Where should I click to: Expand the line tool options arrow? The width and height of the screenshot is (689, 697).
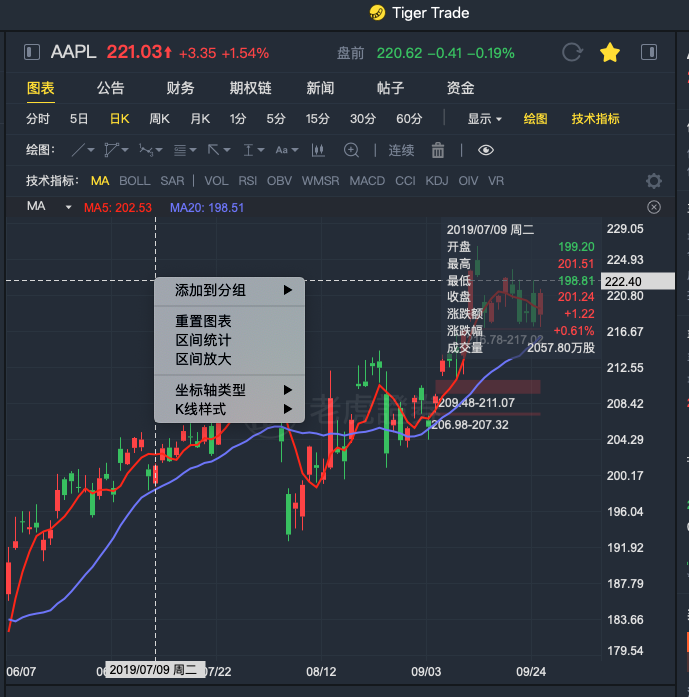[x=91, y=150]
